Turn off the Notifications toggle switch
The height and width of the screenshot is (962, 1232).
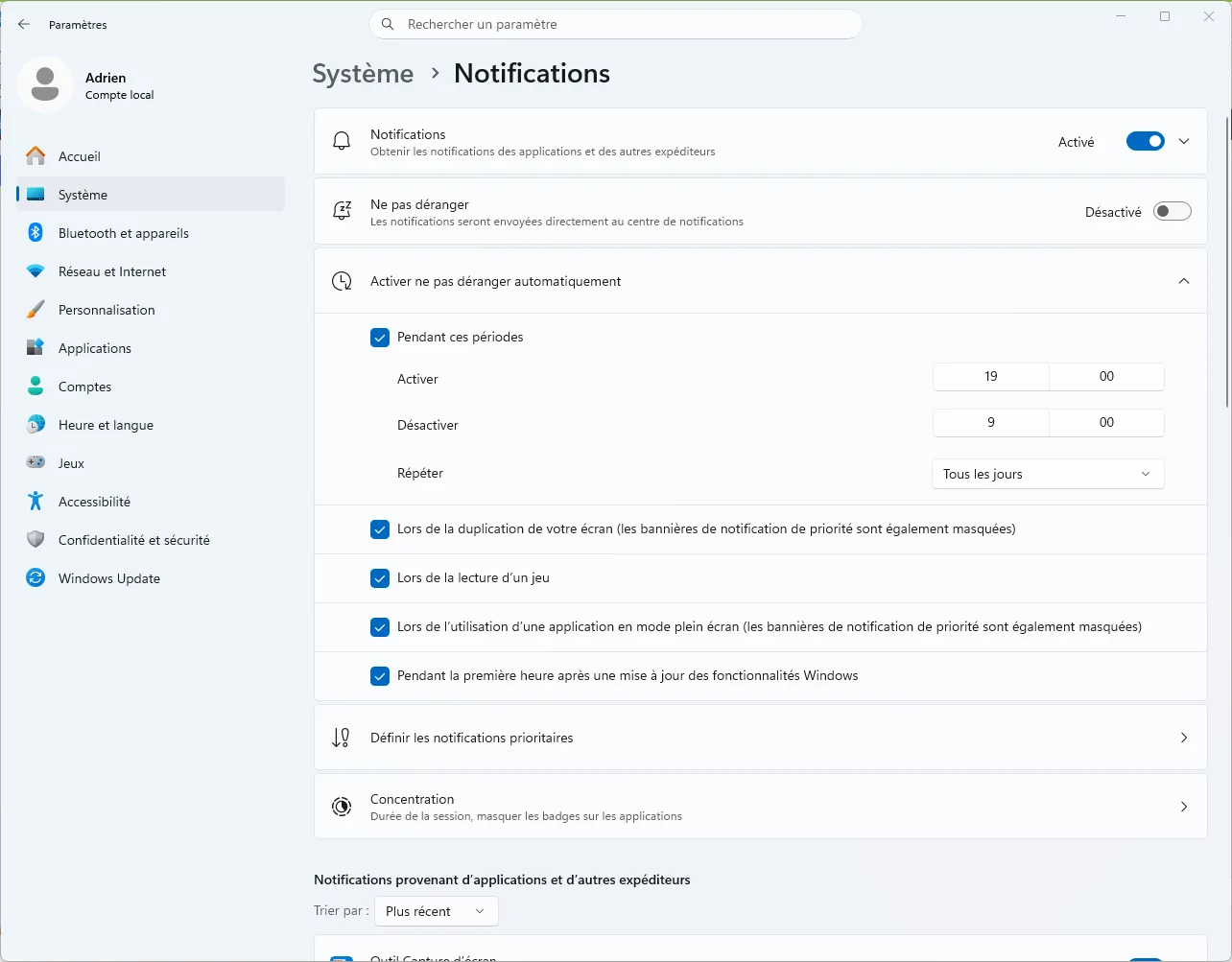[1146, 141]
